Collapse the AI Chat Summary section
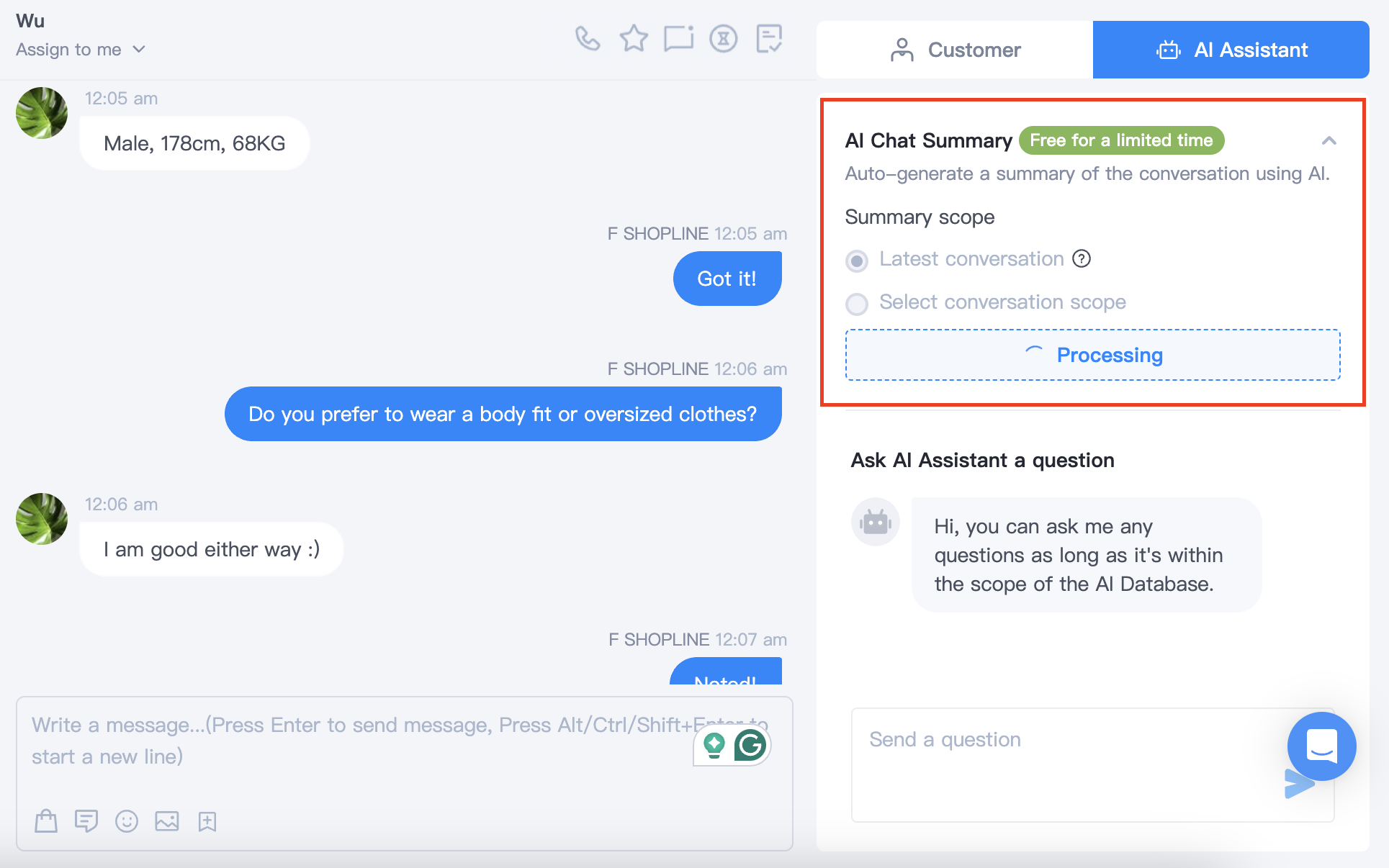Viewport: 1389px width, 868px height. 1329,141
